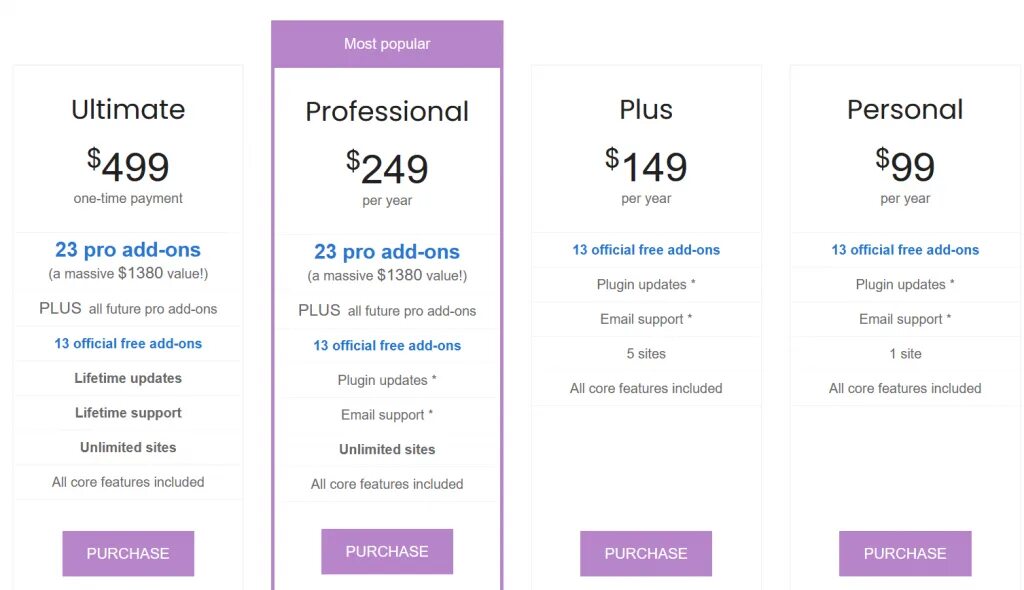Select the Most popular banner
The width and height of the screenshot is (1024, 590).
coord(387,44)
